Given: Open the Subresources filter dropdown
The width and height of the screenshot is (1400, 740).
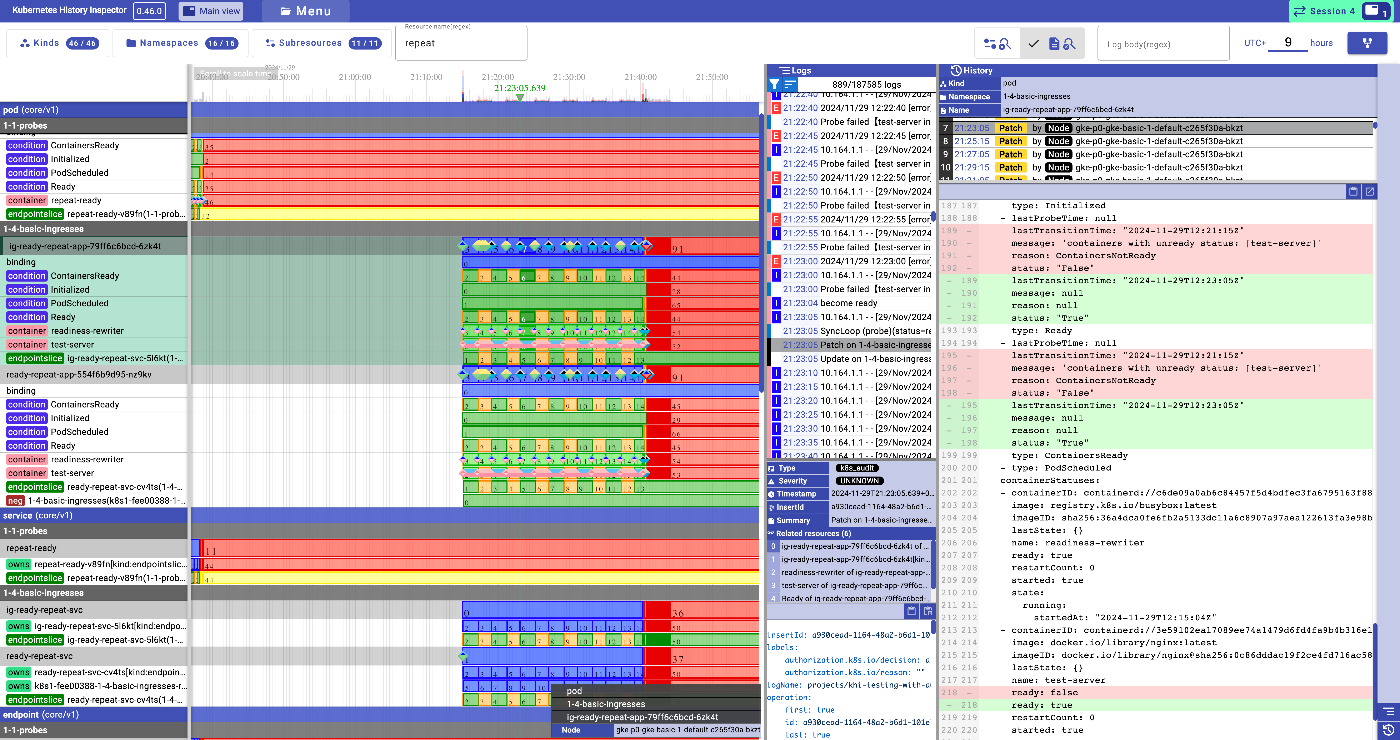Looking at the screenshot, I should [x=322, y=44].
